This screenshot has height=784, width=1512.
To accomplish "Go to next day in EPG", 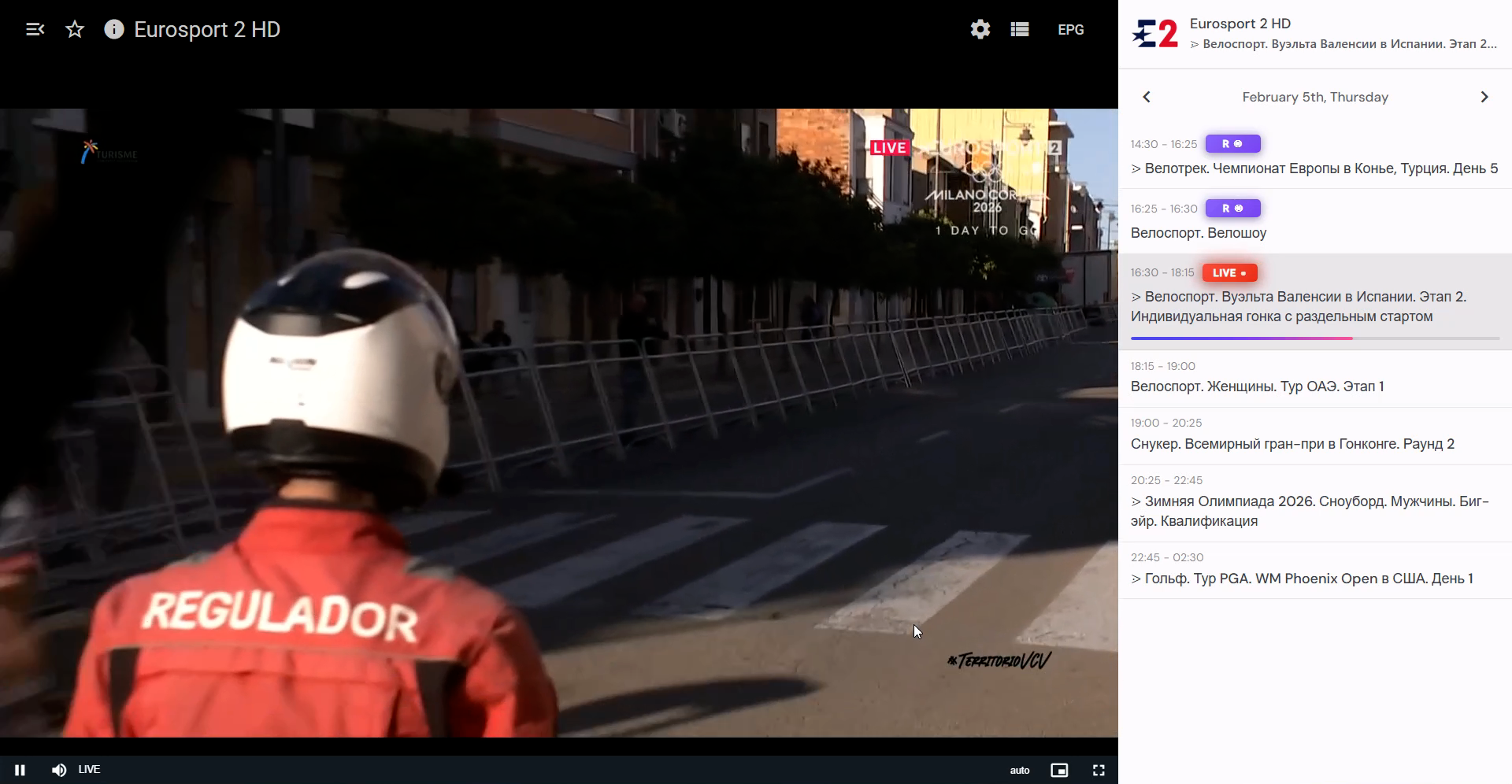I will point(1484,97).
